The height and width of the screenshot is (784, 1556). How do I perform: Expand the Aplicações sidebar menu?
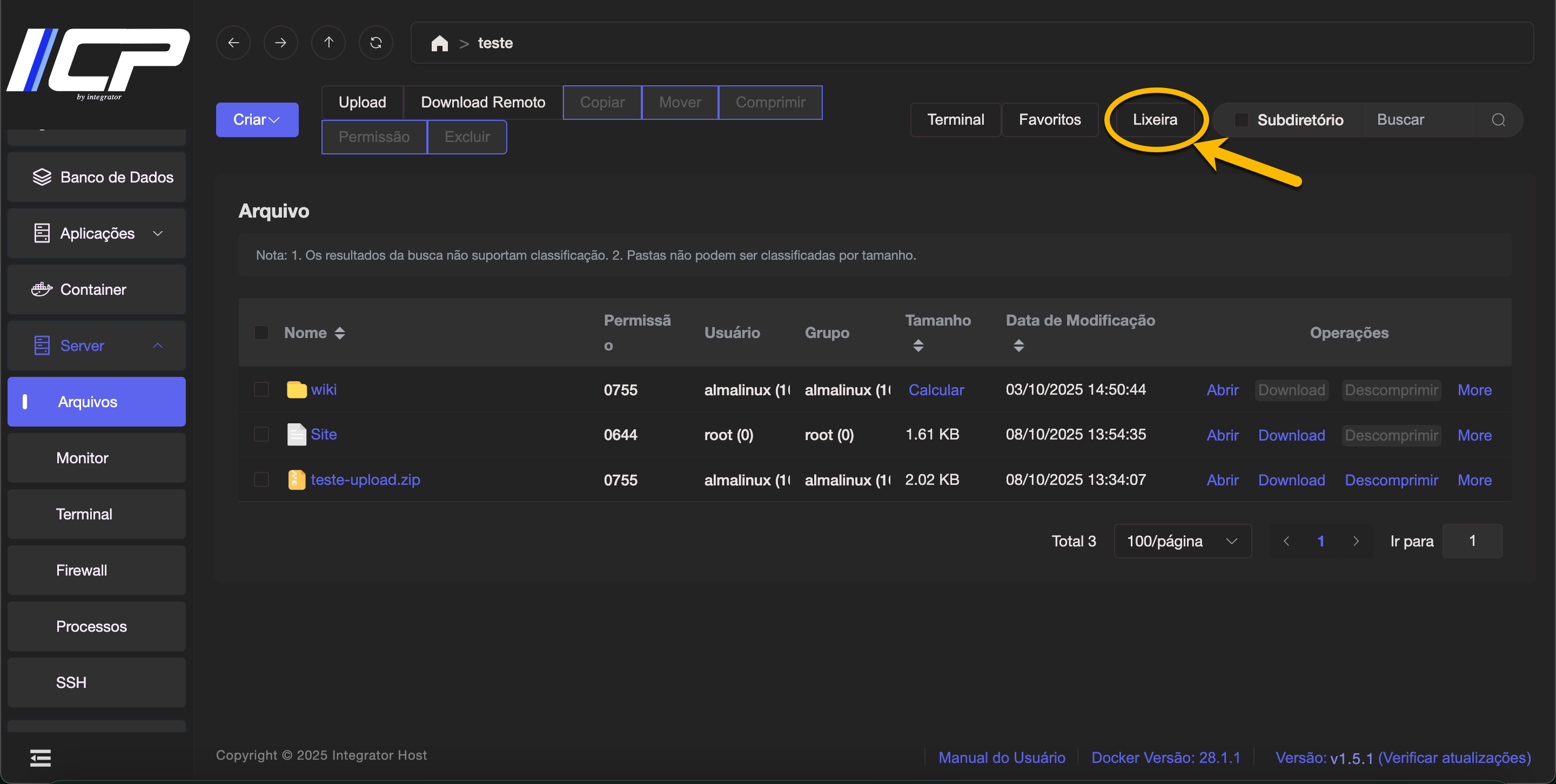[97, 233]
